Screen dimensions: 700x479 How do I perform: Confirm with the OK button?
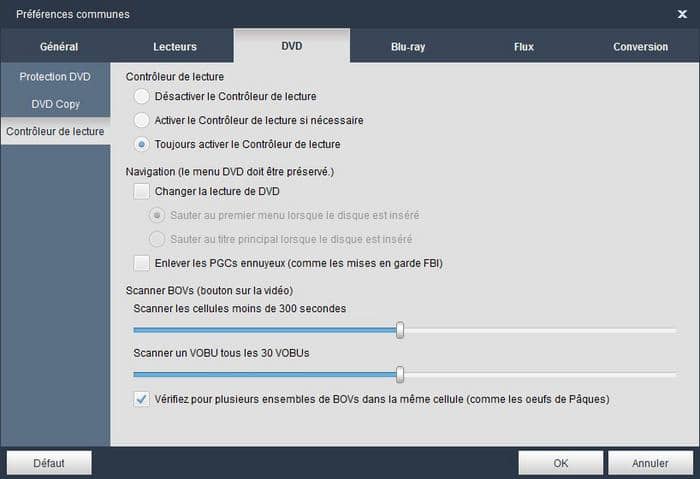point(560,463)
